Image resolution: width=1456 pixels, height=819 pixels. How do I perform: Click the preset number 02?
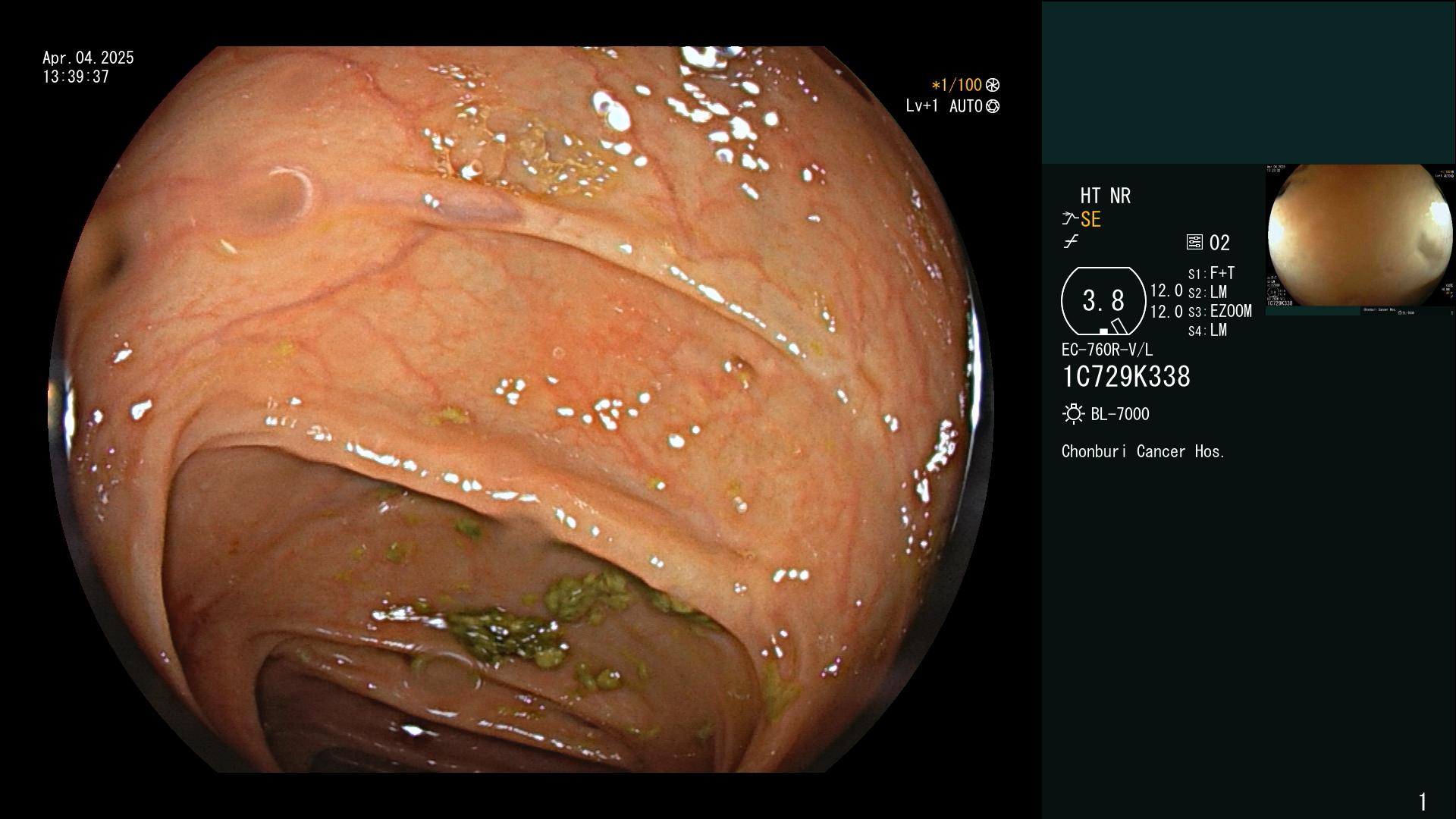[x=1219, y=243]
